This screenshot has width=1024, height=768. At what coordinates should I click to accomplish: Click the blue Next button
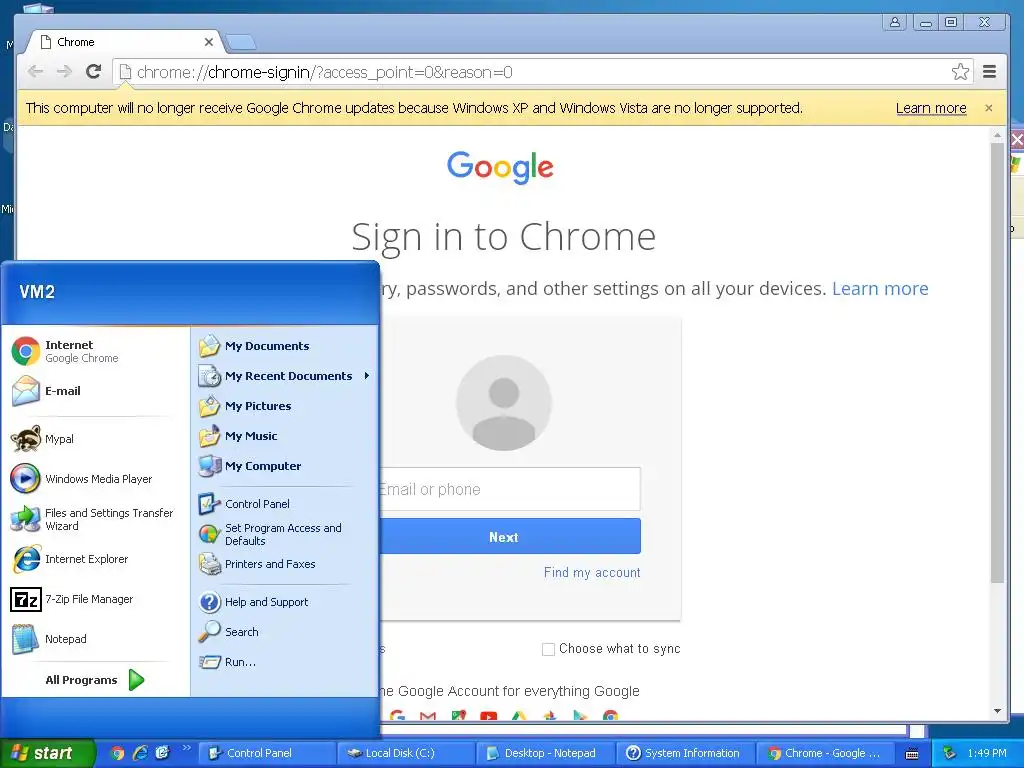coord(510,537)
